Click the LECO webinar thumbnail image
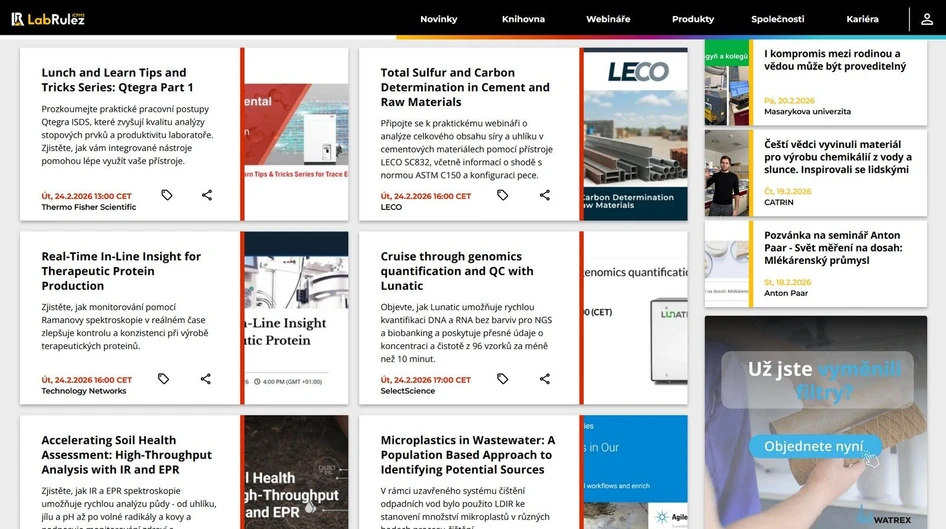 point(635,134)
